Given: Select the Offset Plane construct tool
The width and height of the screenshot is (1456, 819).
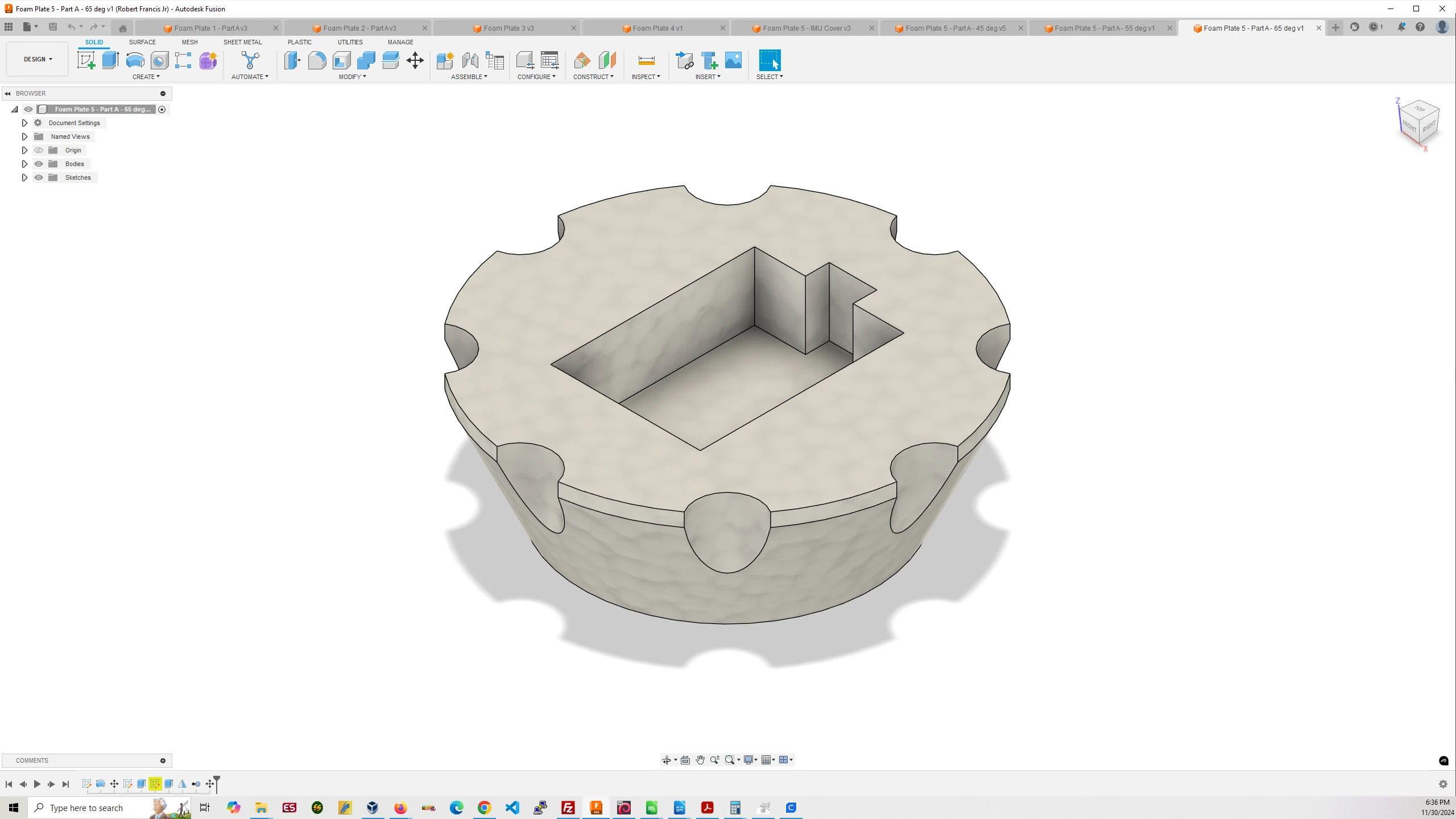Looking at the screenshot, I should pyautogui.click(x=582, y=60).
